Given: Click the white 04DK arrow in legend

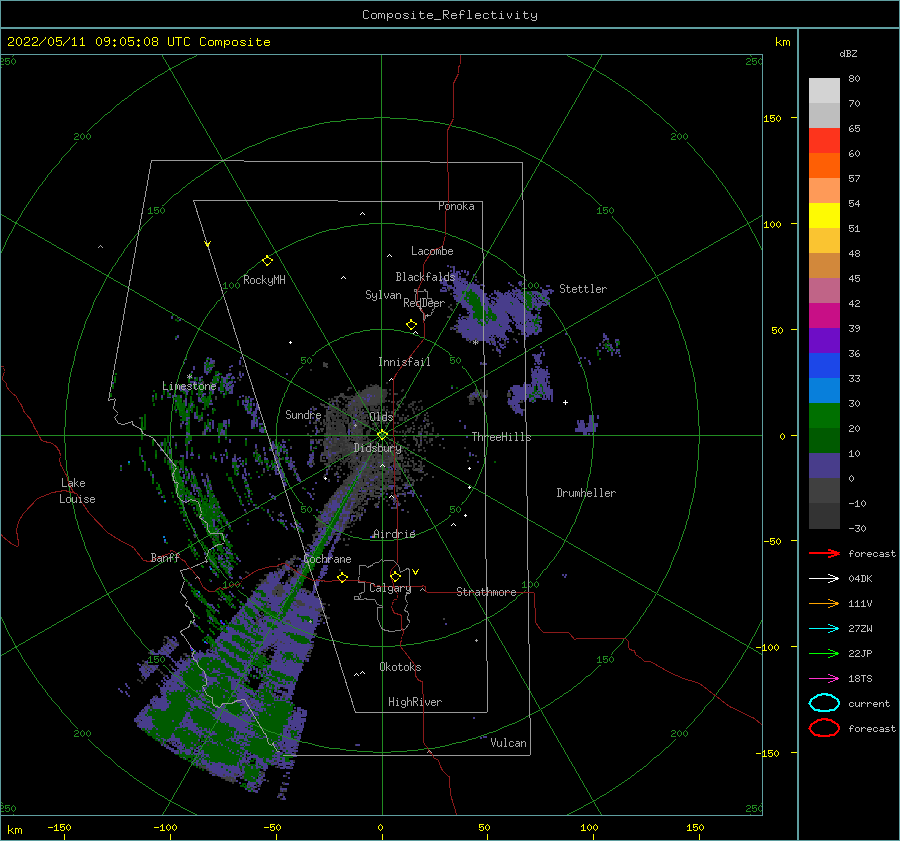Looking at the screenshot, I should click(824, 578).
